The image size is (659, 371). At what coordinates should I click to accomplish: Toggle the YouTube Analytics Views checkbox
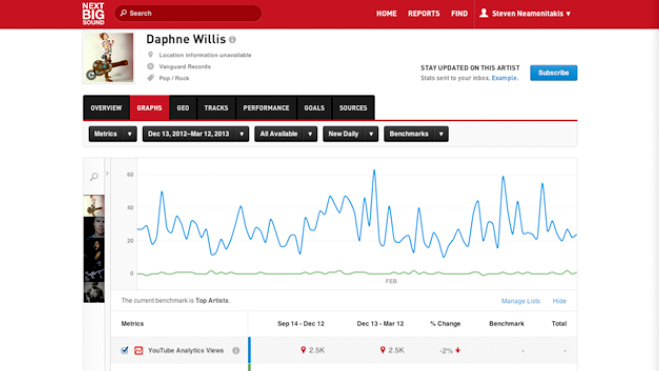(x=124, y=350)
